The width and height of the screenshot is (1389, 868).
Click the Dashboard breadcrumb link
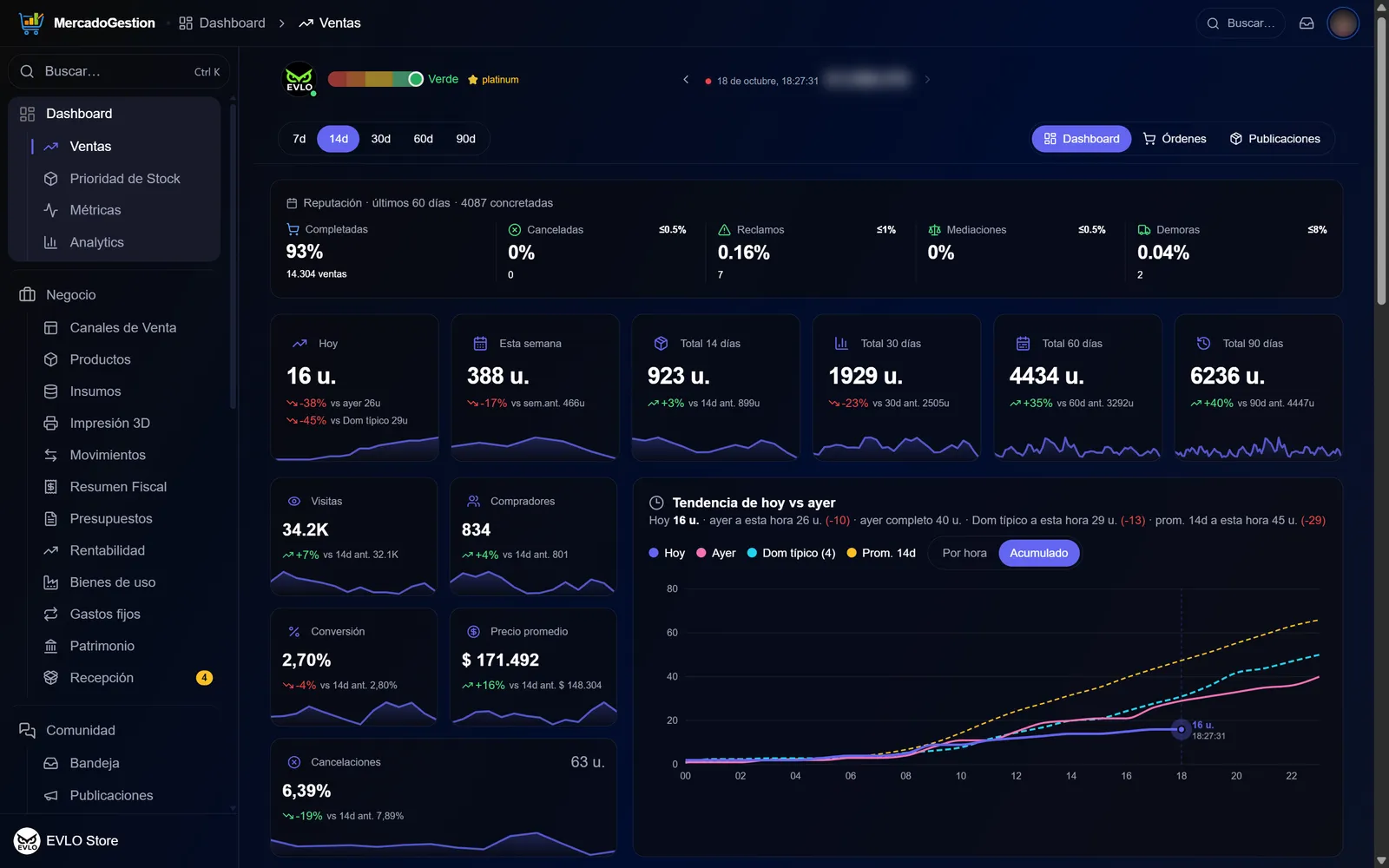point(222,23)
